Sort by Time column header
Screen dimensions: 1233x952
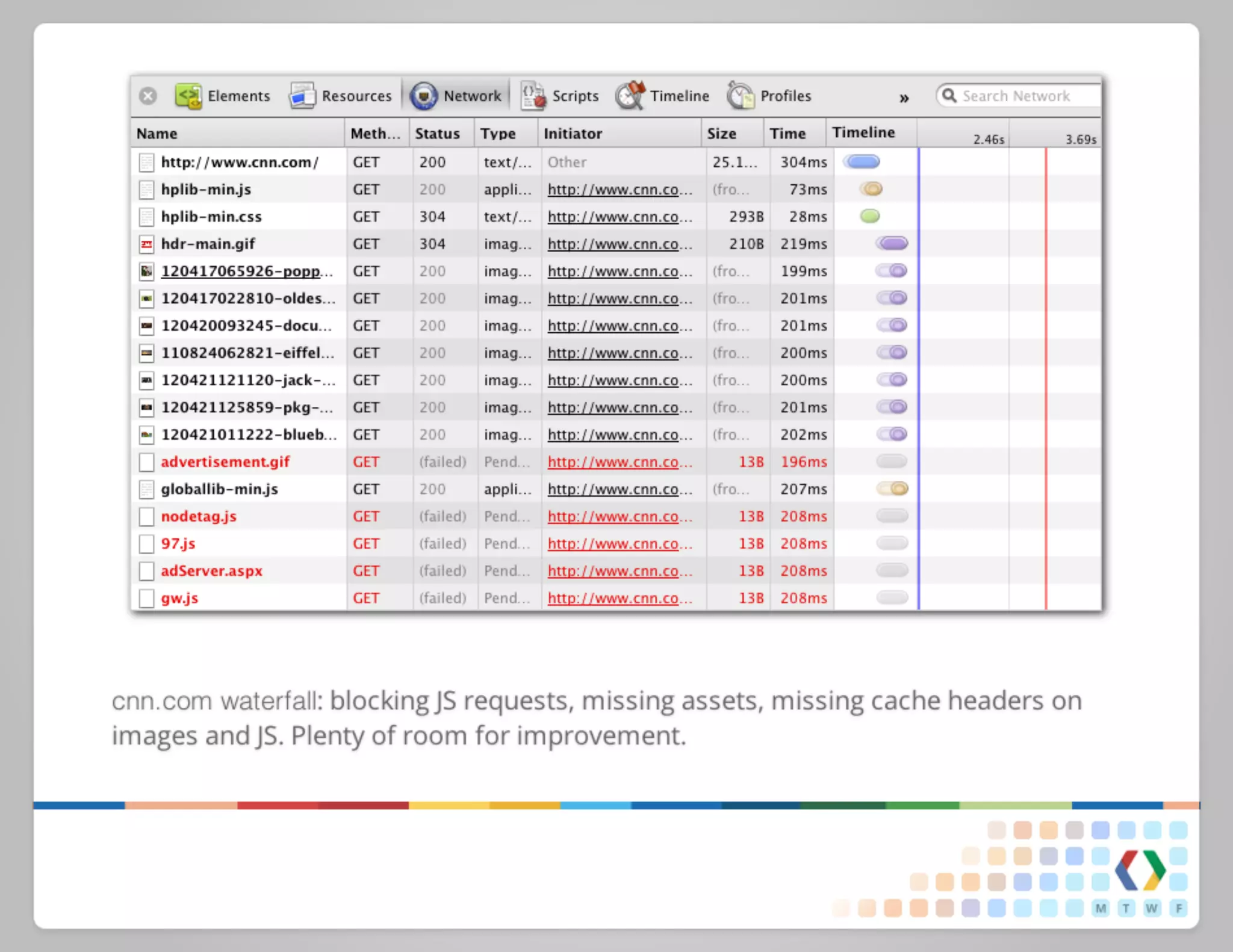(787, 134)
